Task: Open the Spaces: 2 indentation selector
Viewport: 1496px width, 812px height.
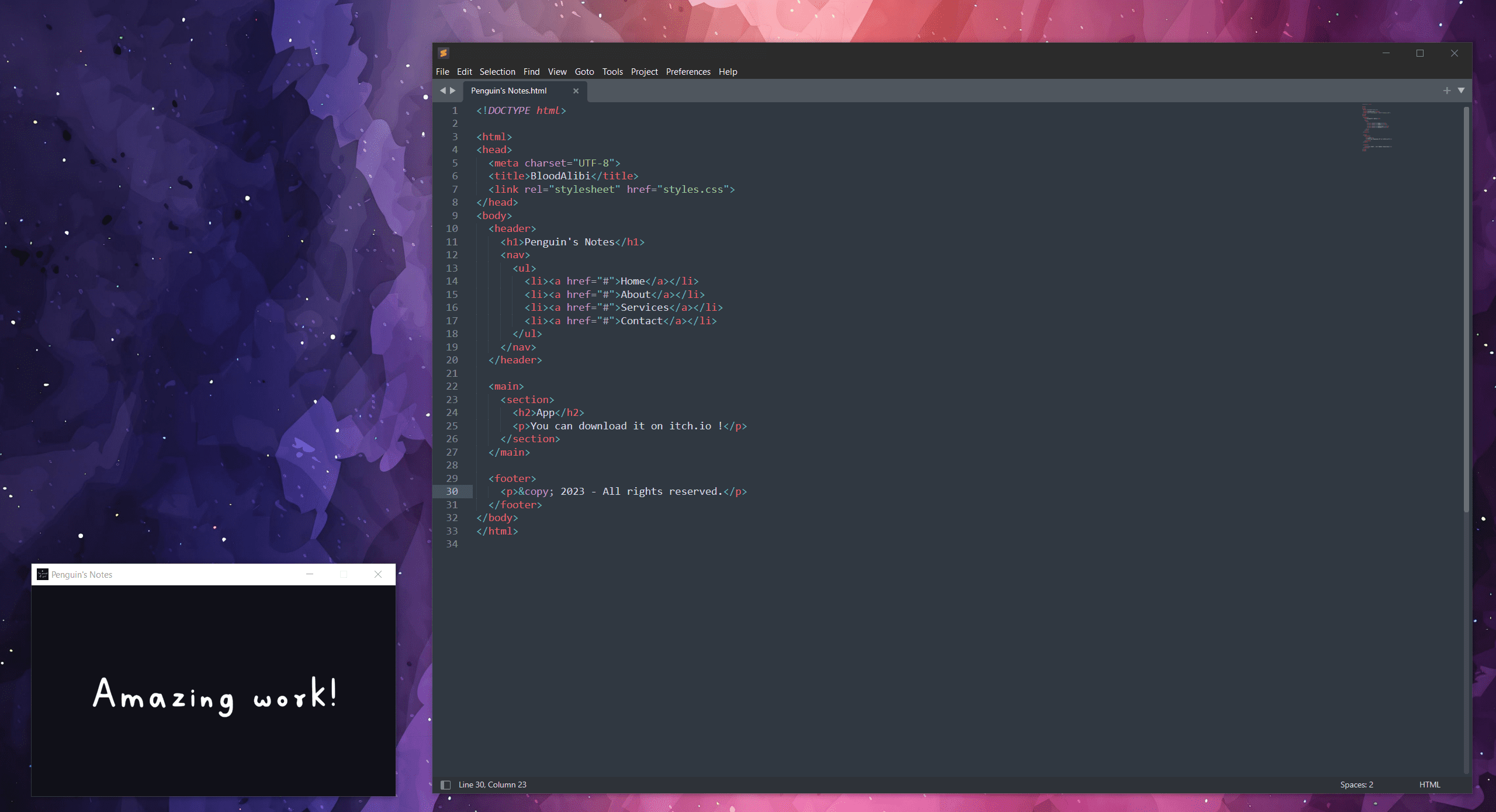Action: pyautogui.click(x=1356, y=785)
